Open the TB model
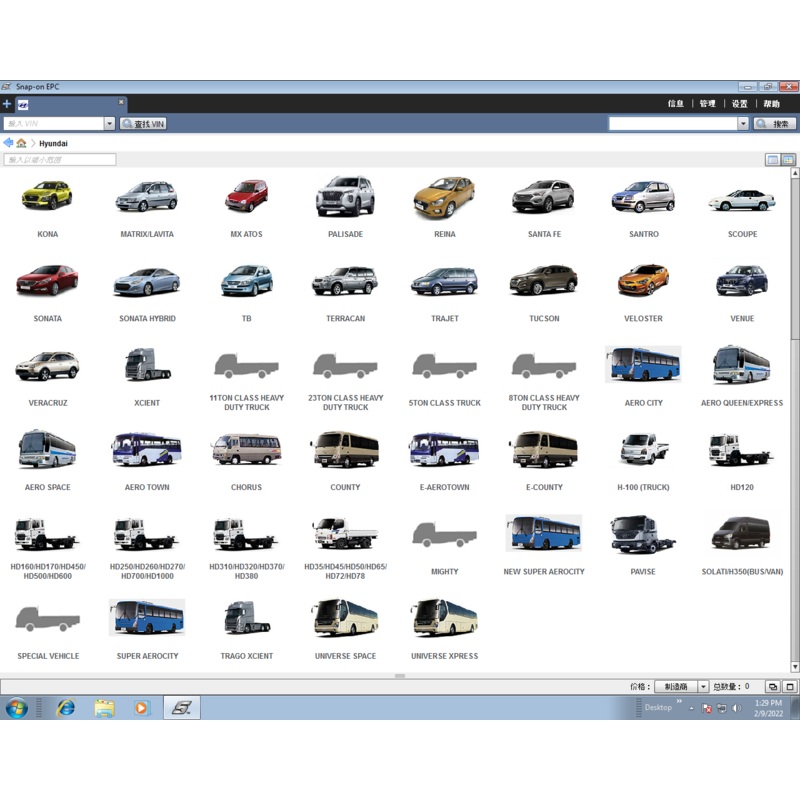The image size is (800, 800). pyautogui.click(x=246, y=280)
